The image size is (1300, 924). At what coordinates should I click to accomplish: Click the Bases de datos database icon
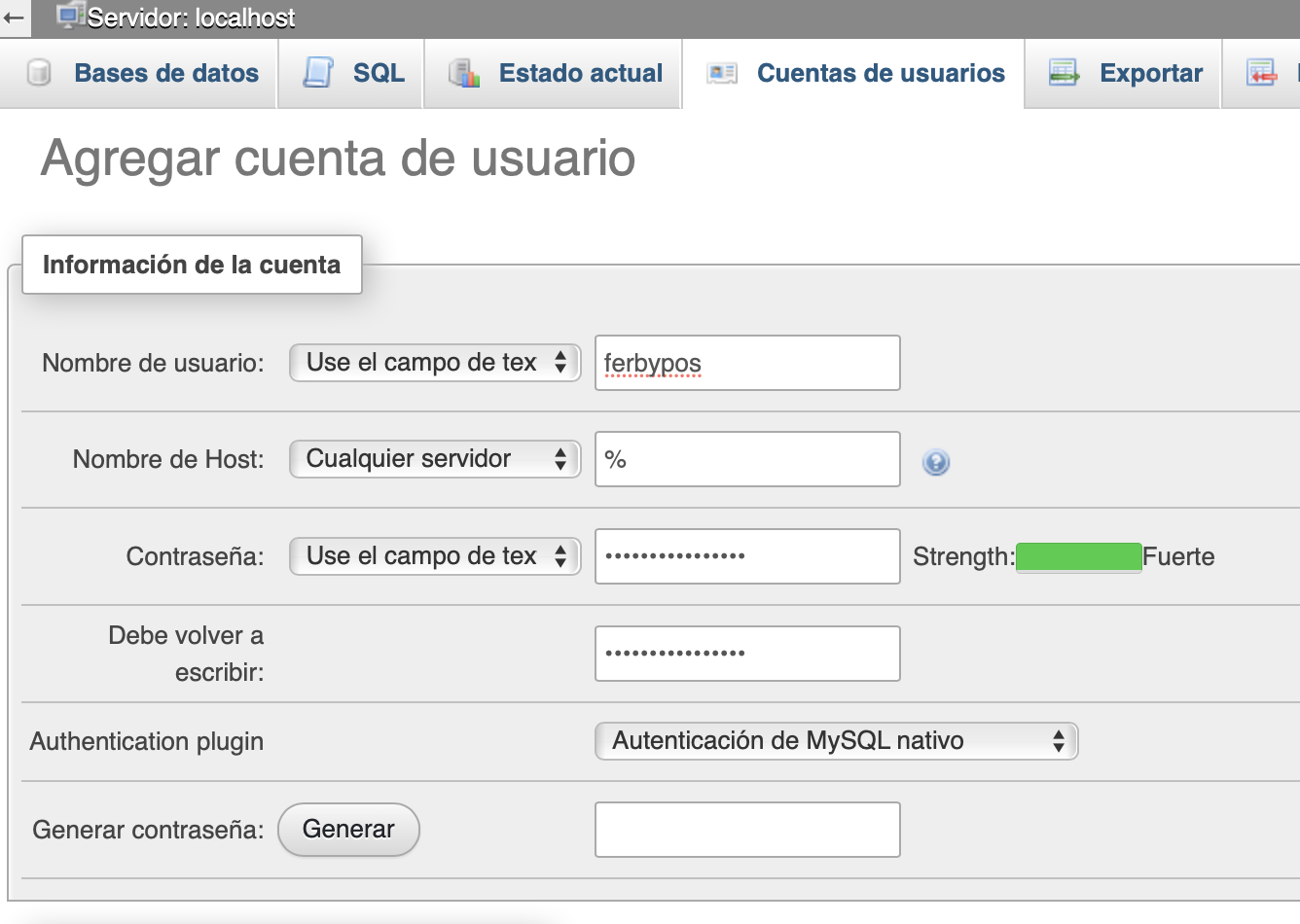39,73
